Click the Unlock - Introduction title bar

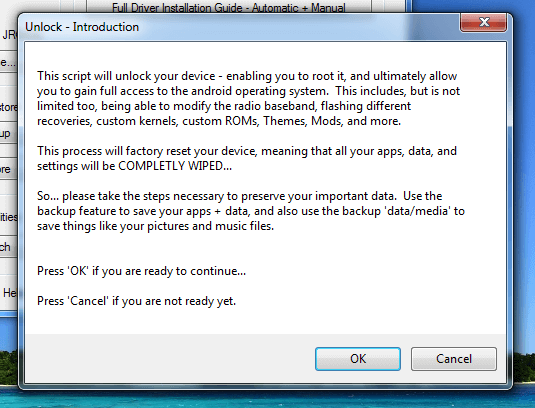[x=239, y=27]
